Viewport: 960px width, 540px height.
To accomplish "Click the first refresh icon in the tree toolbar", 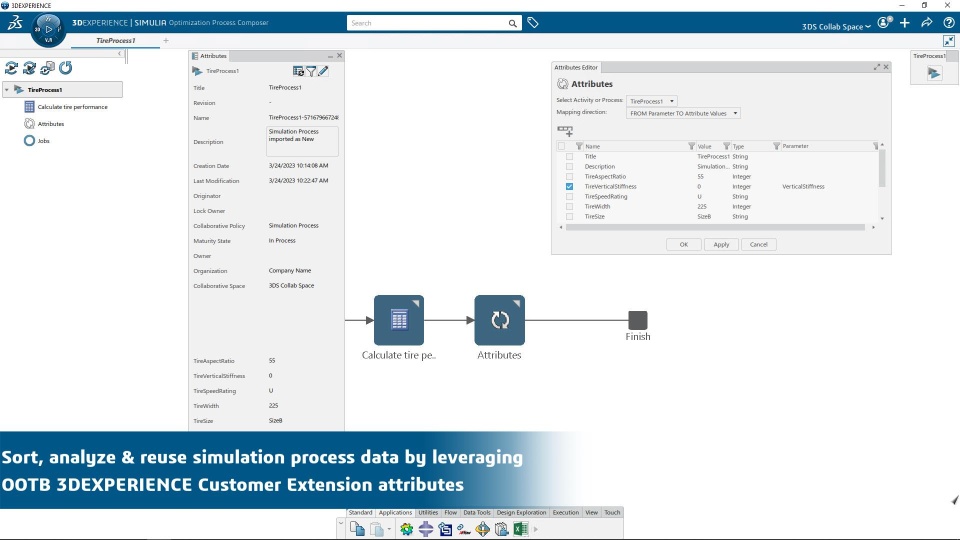I will pos(11,68).
